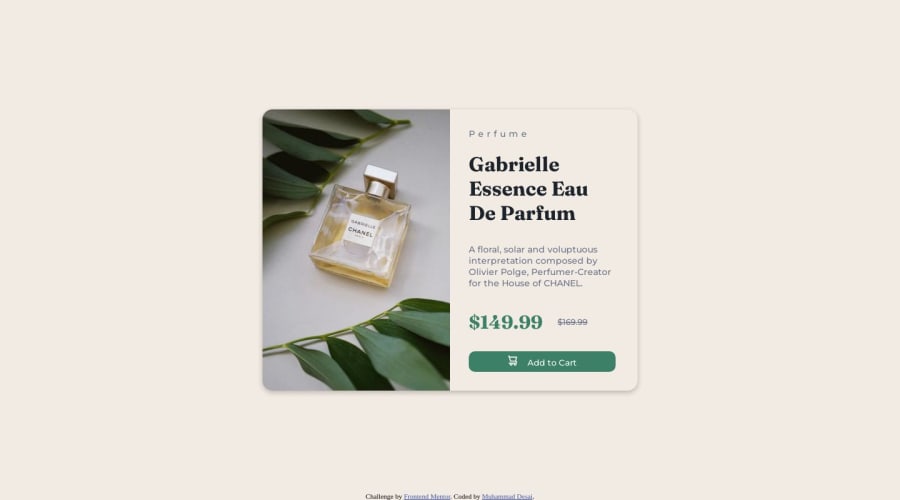Click the Add to Cart button label
Viewport: 900px width, 500px height.
(552, 363)
